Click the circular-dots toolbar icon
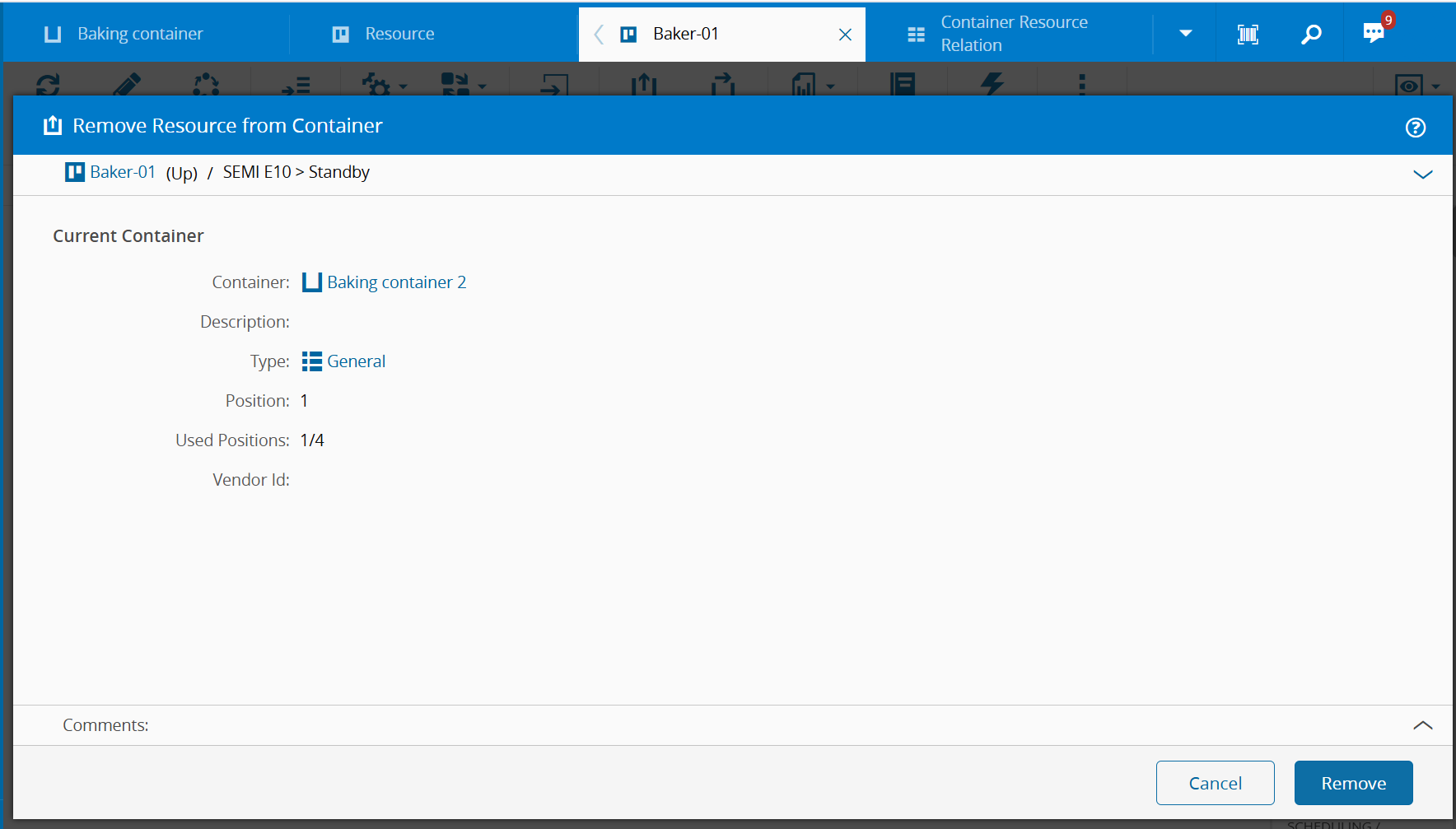 click(x=206, y=84)
